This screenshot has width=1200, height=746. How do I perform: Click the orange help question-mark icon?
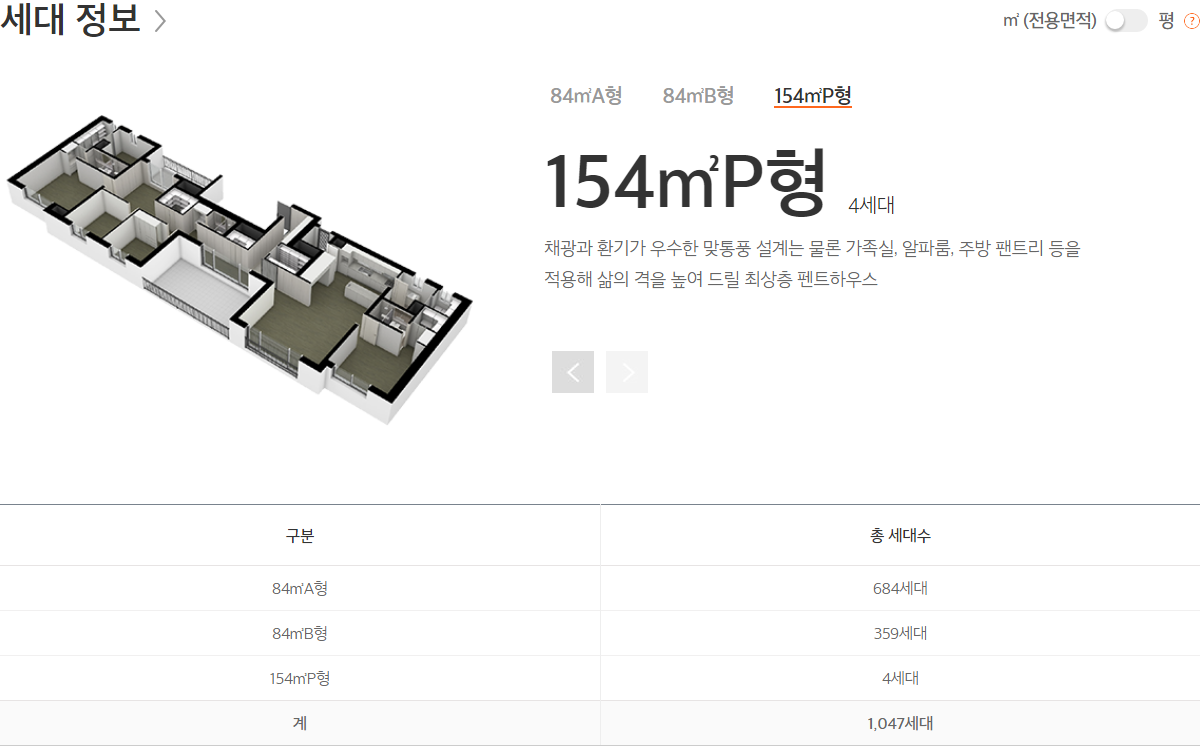[x=1191, y=21]
